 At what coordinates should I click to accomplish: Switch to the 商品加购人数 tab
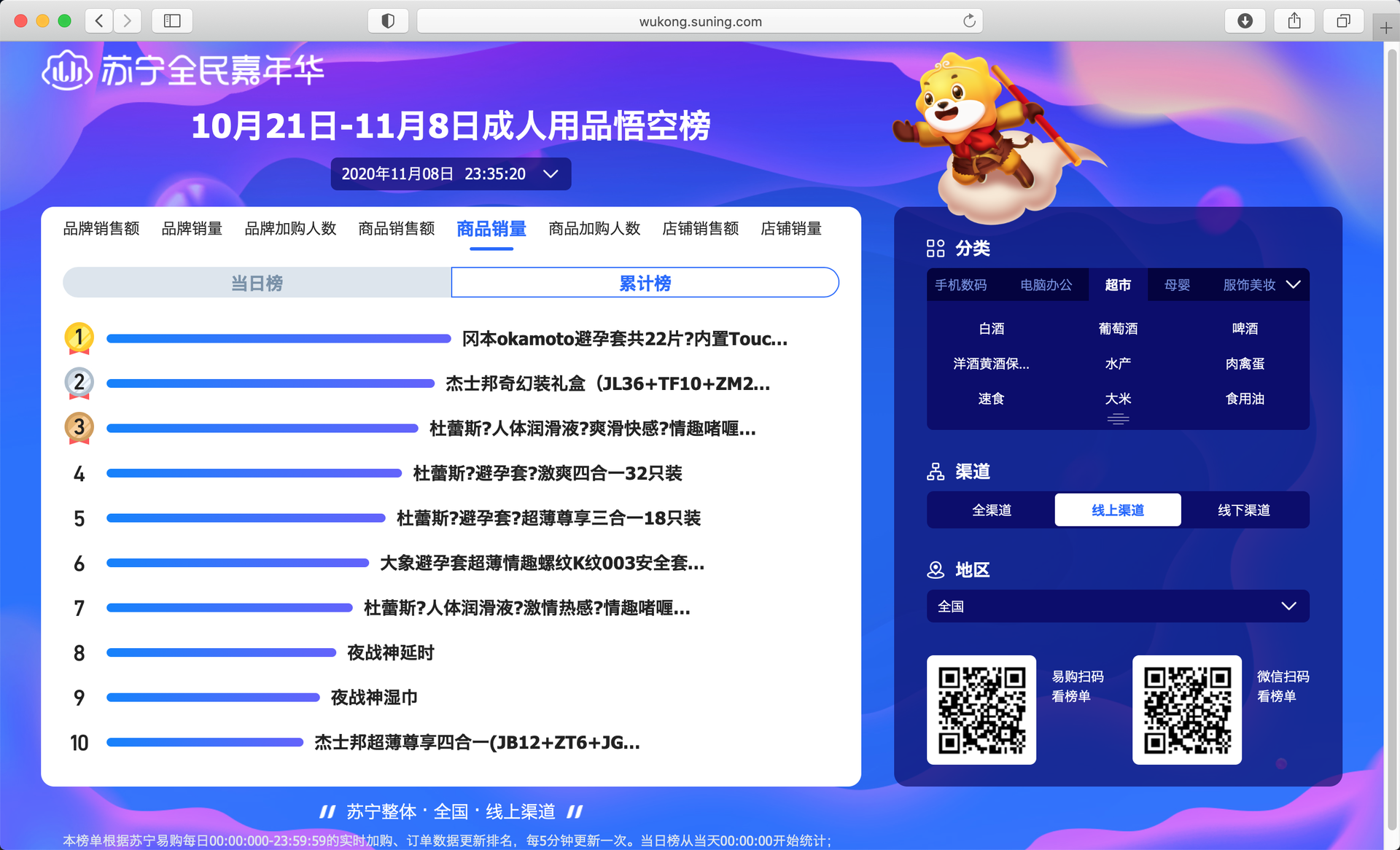click(x=594, y=229)
